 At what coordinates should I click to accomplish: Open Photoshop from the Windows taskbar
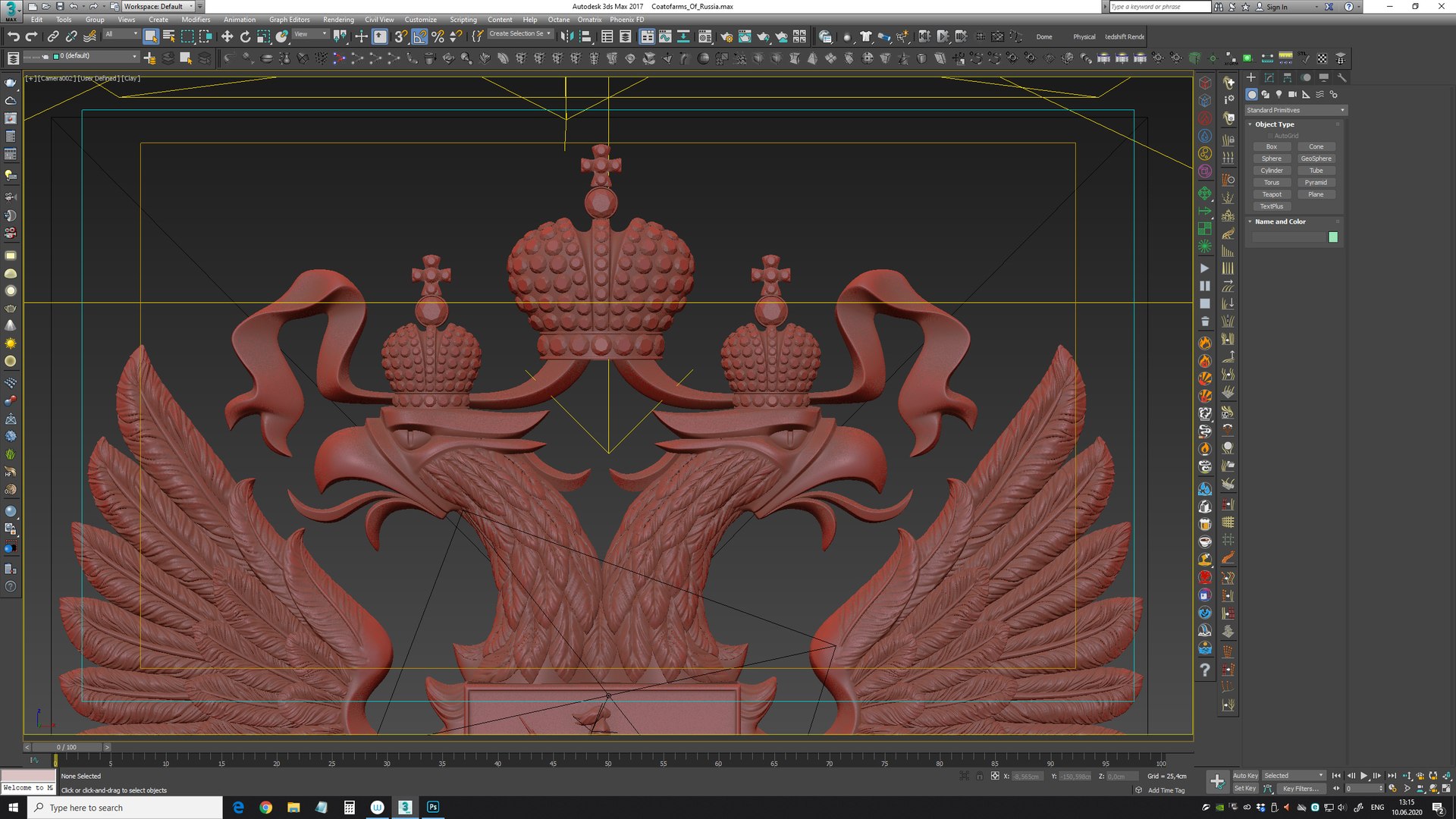point(432,808)
